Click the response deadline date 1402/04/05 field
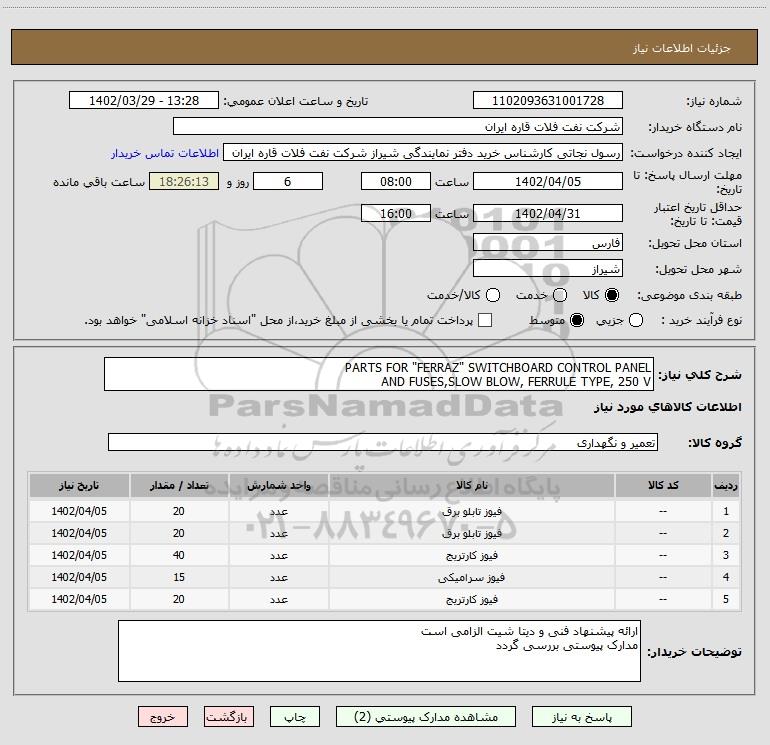This screenshot has width=770, height=745. tap(548, 182)
